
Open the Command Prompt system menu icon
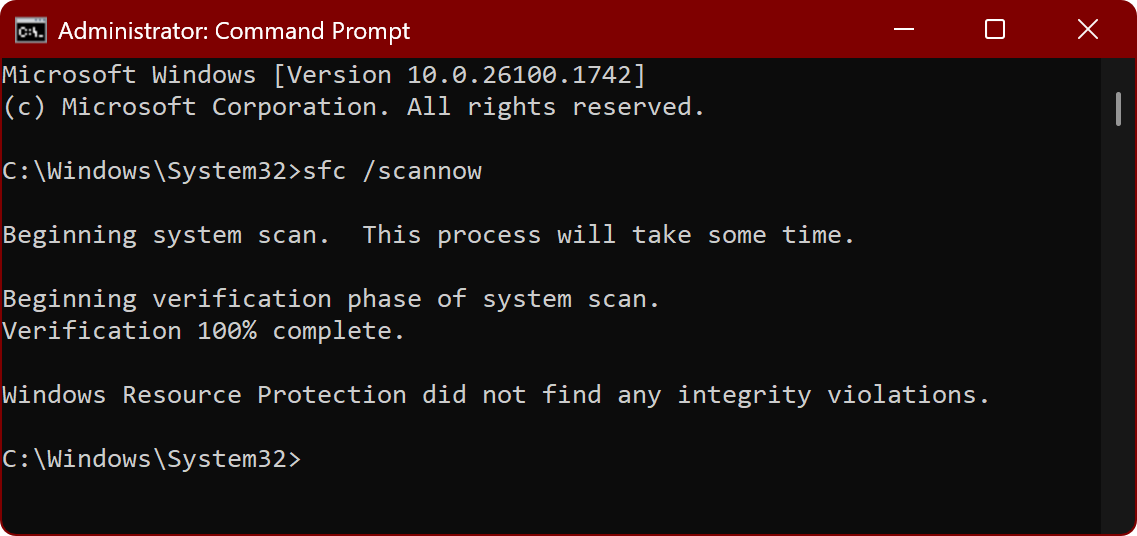tap(30, 30)
